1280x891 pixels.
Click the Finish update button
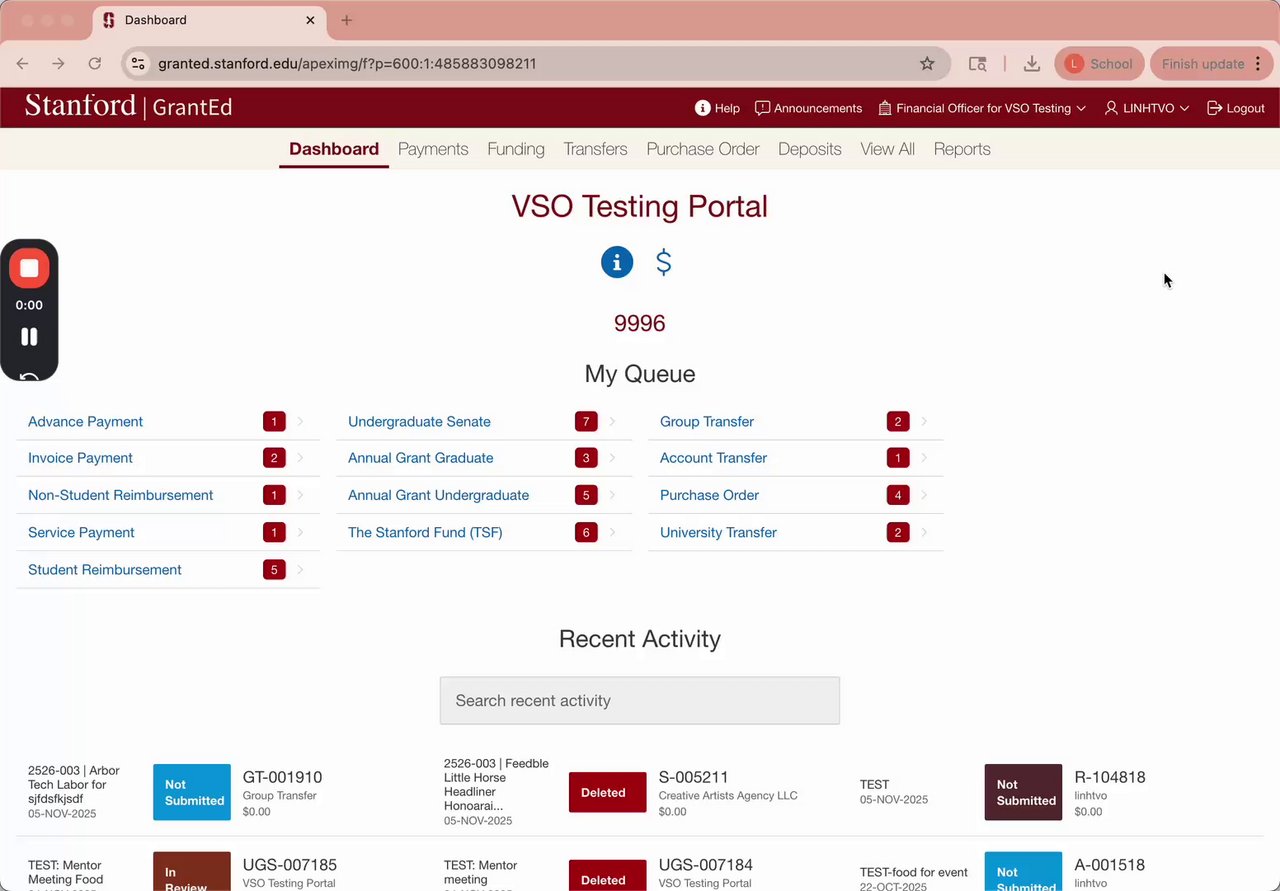pos(1212,63)
